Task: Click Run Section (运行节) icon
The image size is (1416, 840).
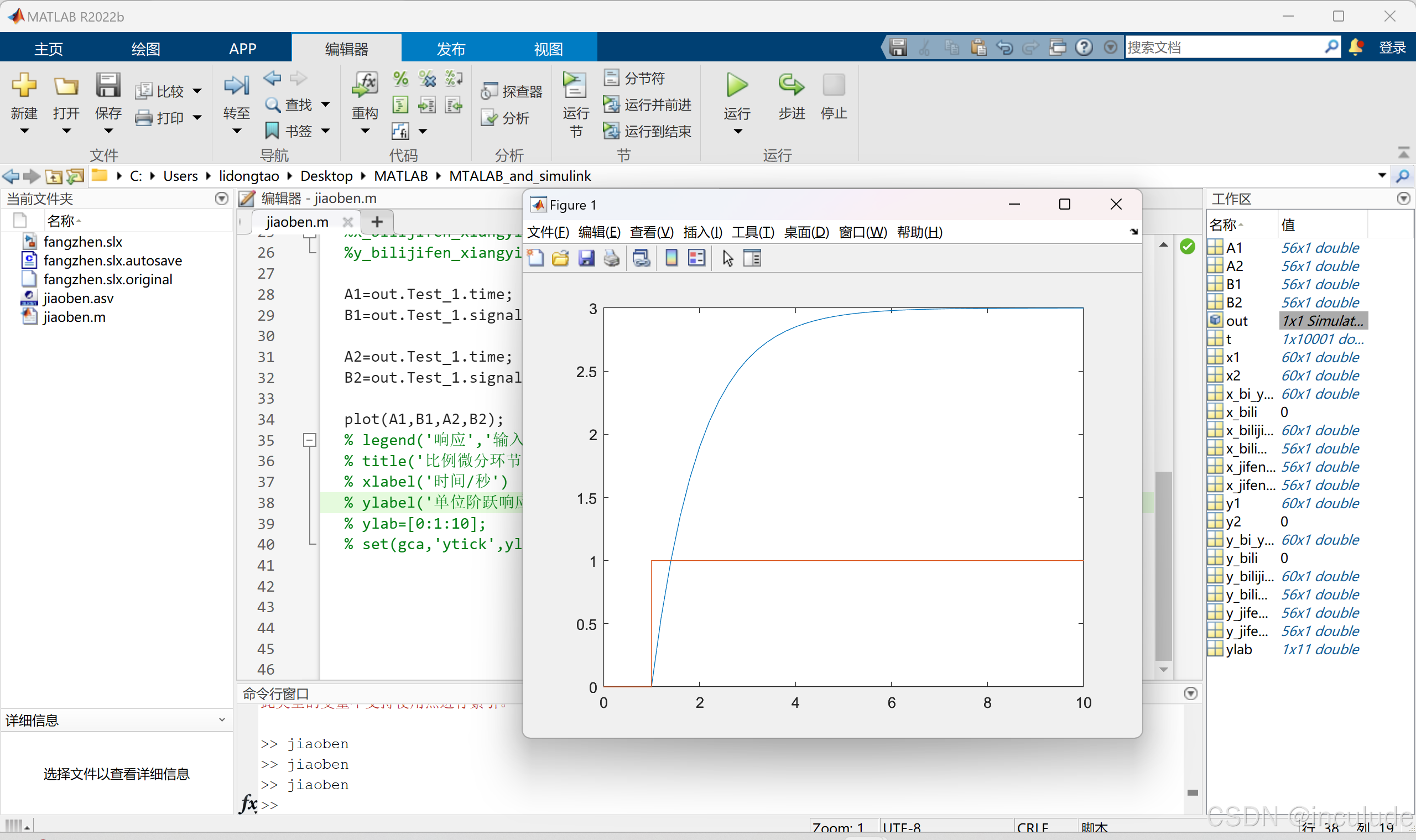Action: pyautogui.click(x=575, y=86)
